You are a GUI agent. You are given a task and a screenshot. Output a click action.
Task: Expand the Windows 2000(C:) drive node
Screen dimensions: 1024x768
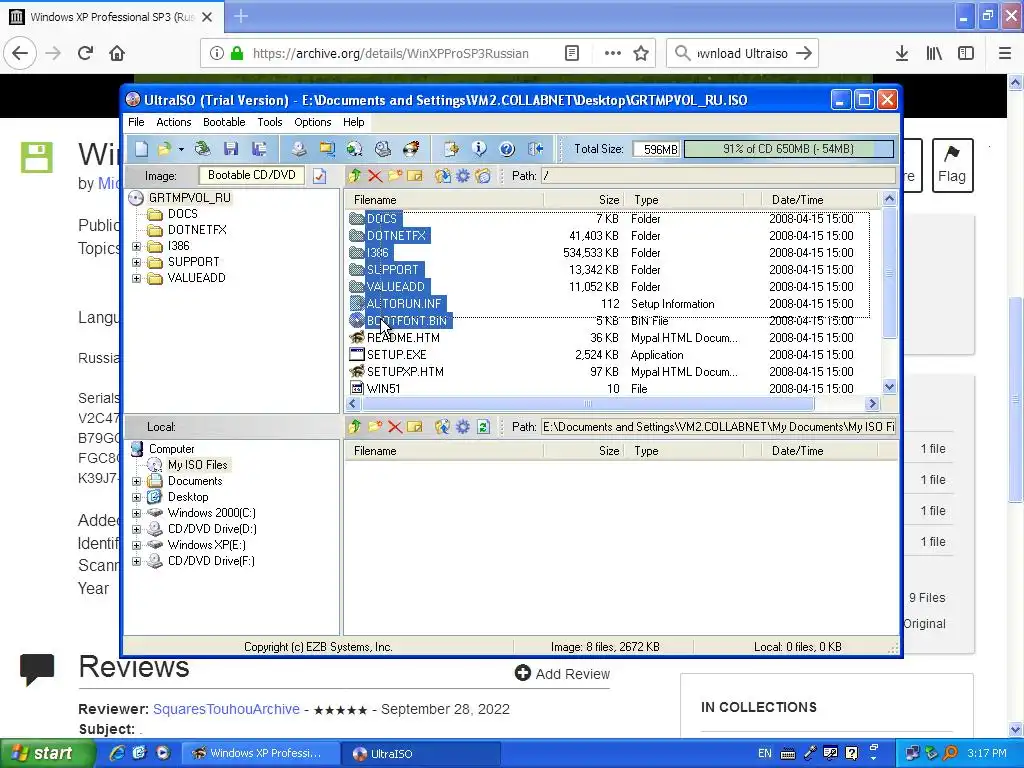point(136,513)
